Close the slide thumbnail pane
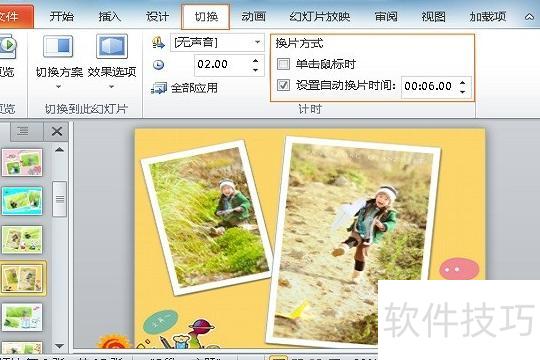 56,131
